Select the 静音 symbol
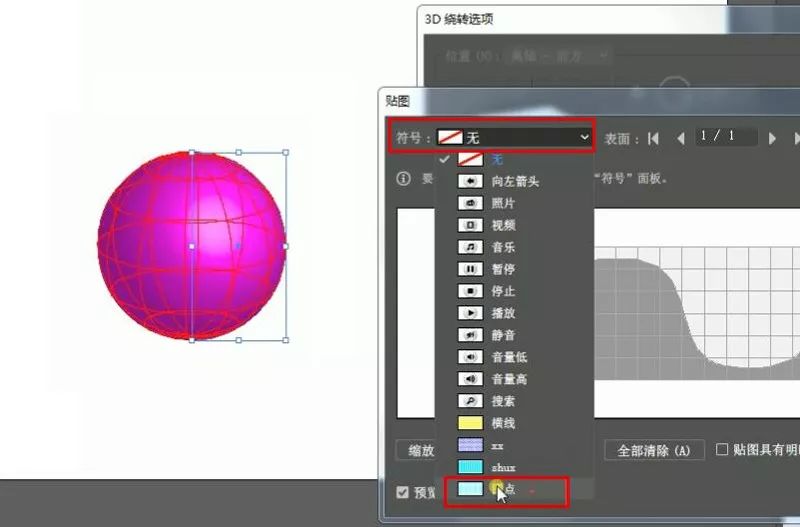This screenshot has height=527, width=800. [x=503, y=335]
